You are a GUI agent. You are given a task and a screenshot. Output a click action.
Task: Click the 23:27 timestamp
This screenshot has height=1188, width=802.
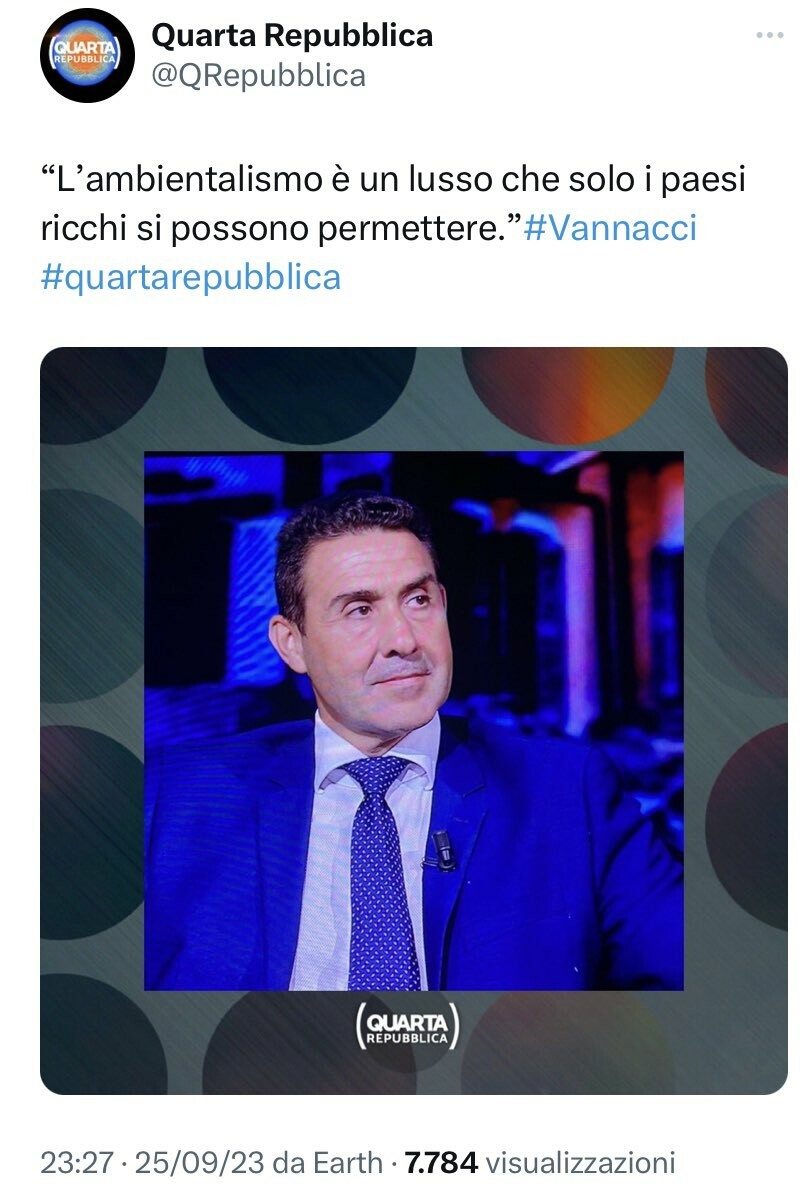tap(76, 1162)
